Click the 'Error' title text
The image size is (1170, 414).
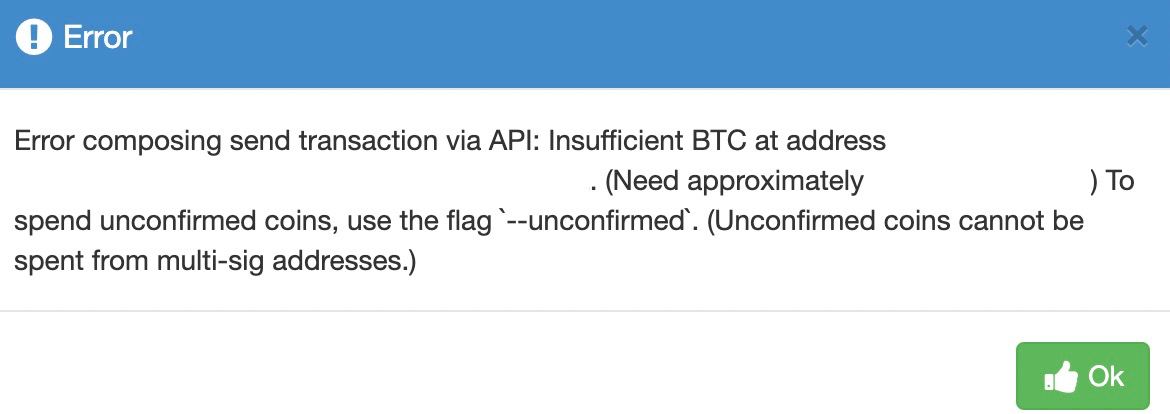click(98, 37)
